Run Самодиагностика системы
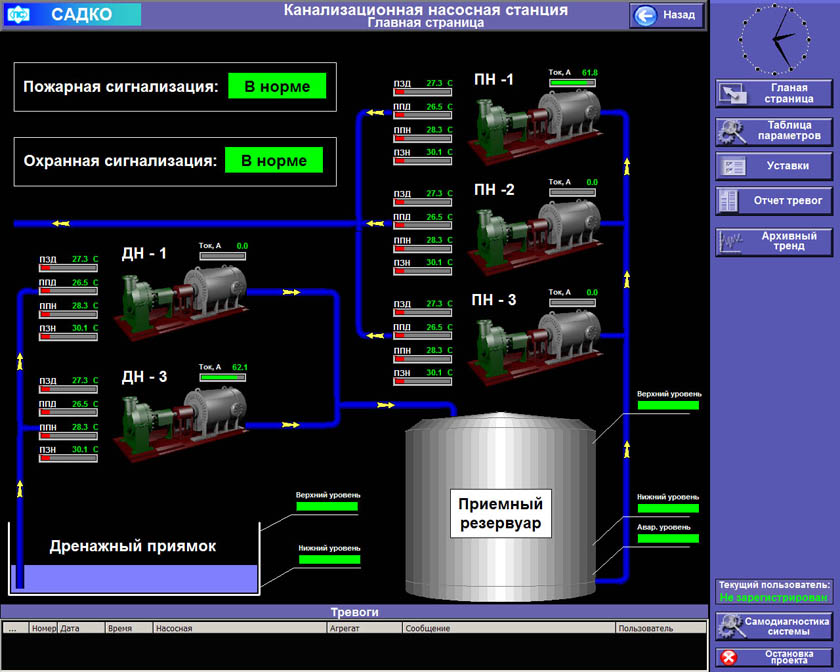 774,626
